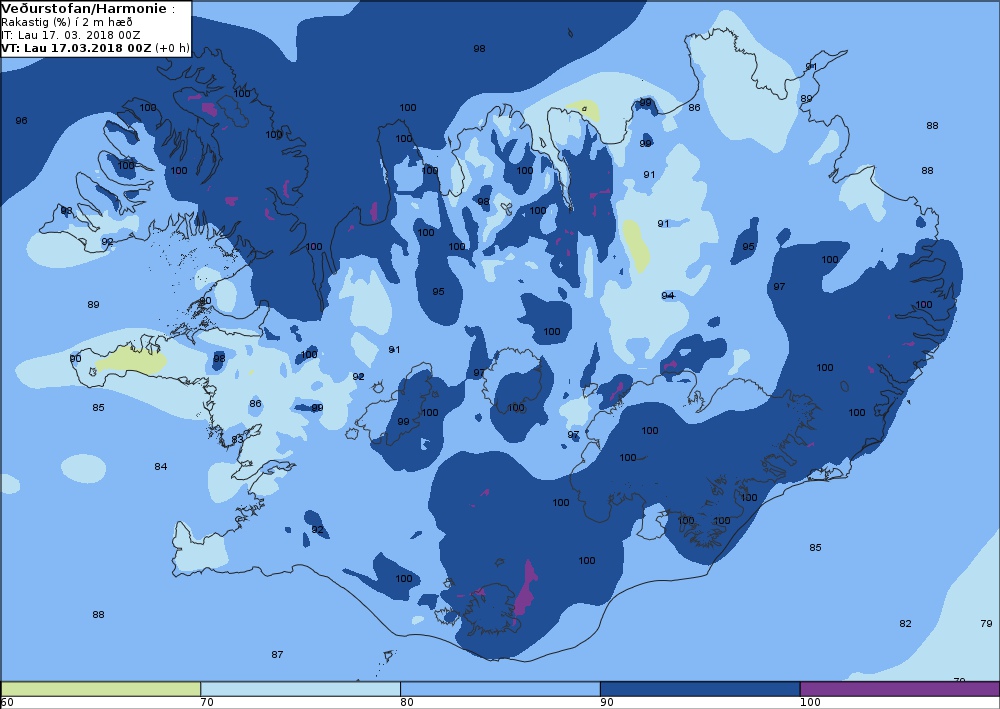Image resolution: width=1000 pixels, height=709 pixels.
Task: Click the humidity value 84 on the map
Action: tap(161, 467)
